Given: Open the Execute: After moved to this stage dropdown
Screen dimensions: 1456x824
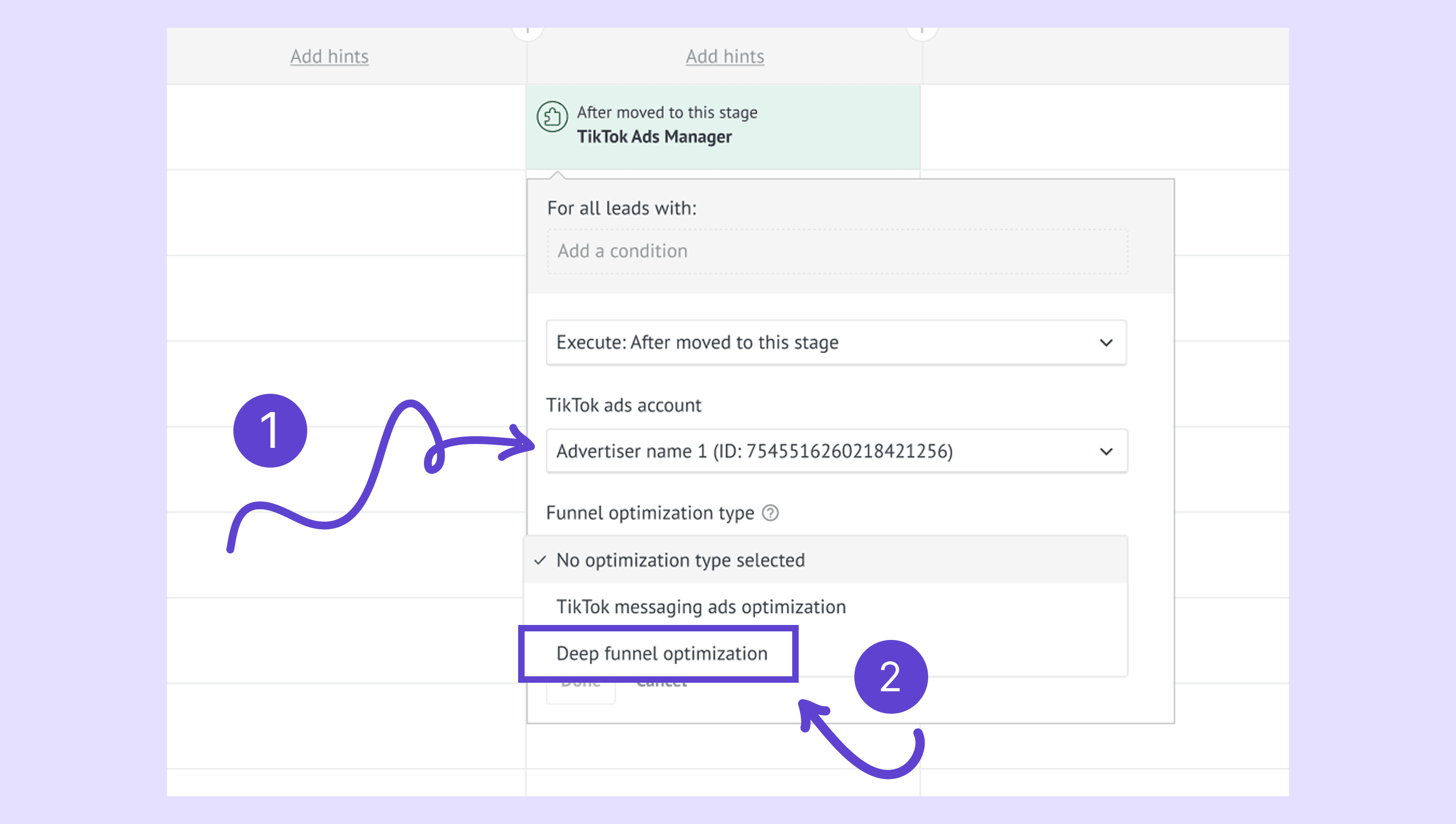Looking at the screenshot, I should tap(835, 342).
